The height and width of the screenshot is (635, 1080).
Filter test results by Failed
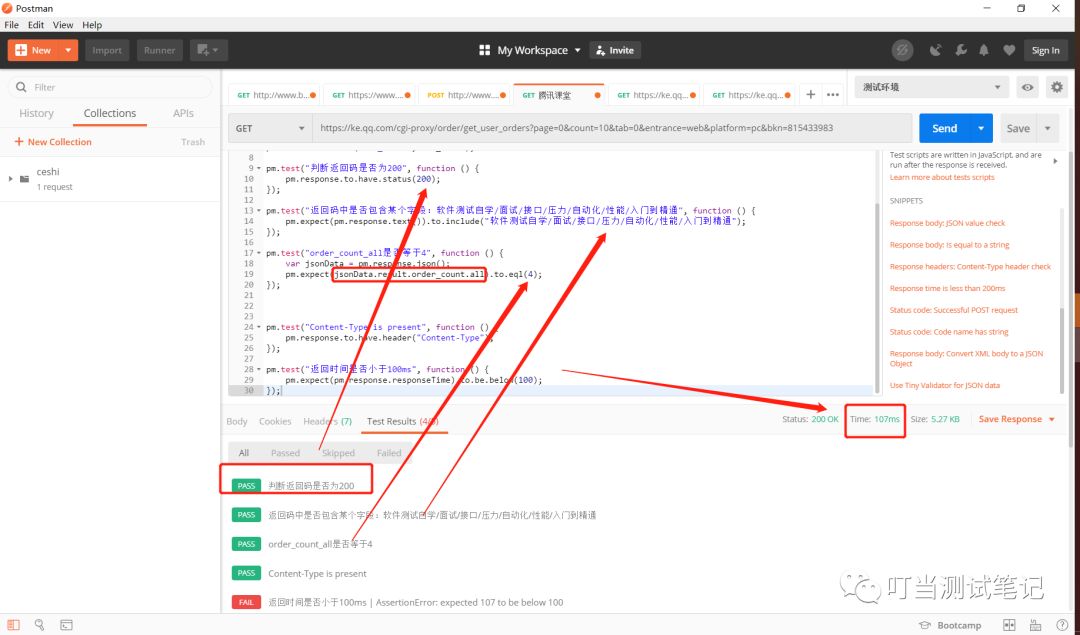pyautogui.click(x=388, y=452)
